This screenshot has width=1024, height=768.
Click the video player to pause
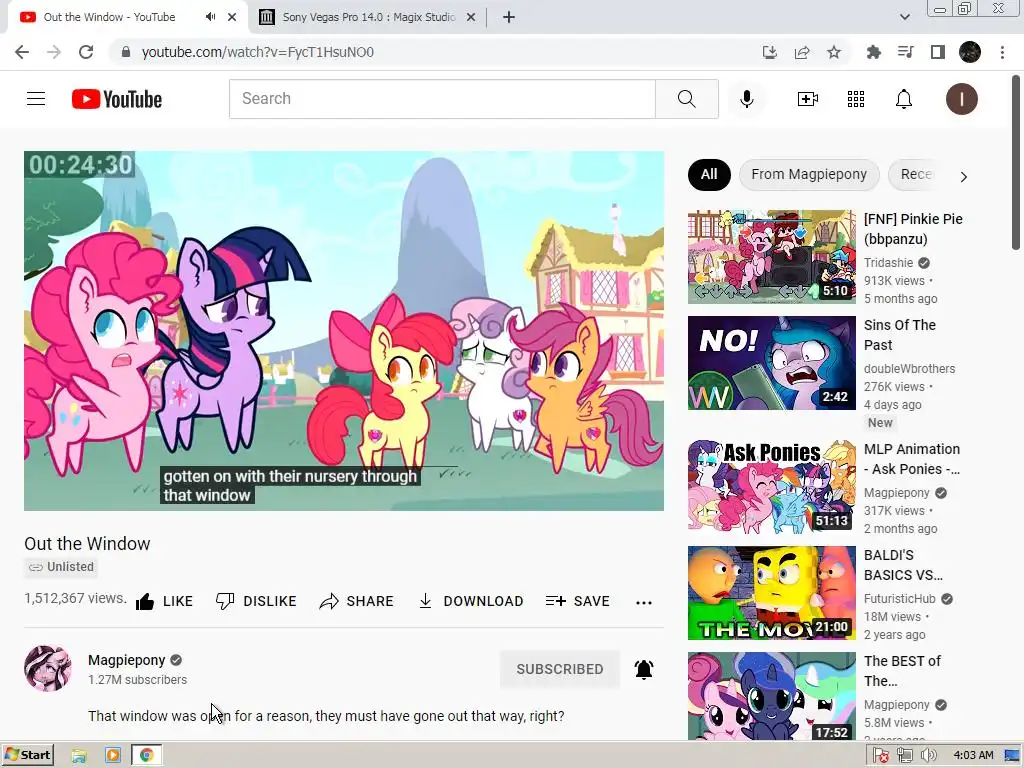344,330
